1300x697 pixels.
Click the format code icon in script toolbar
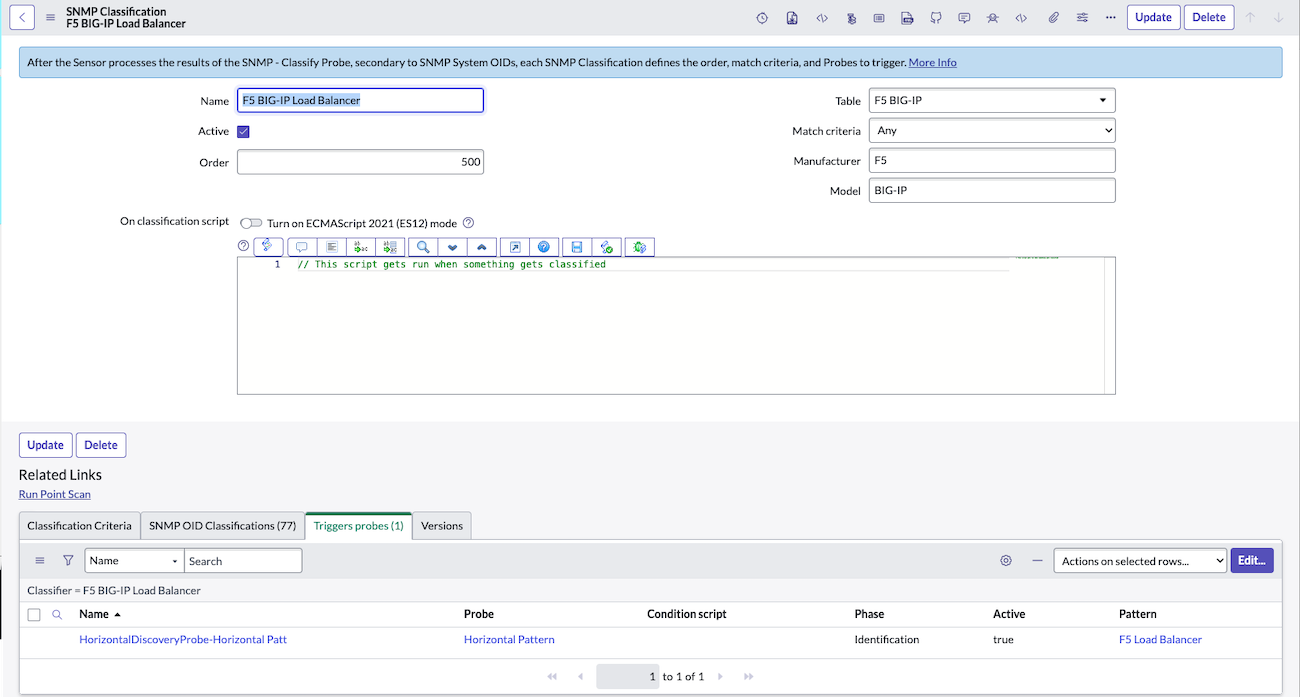click(332, 246)
